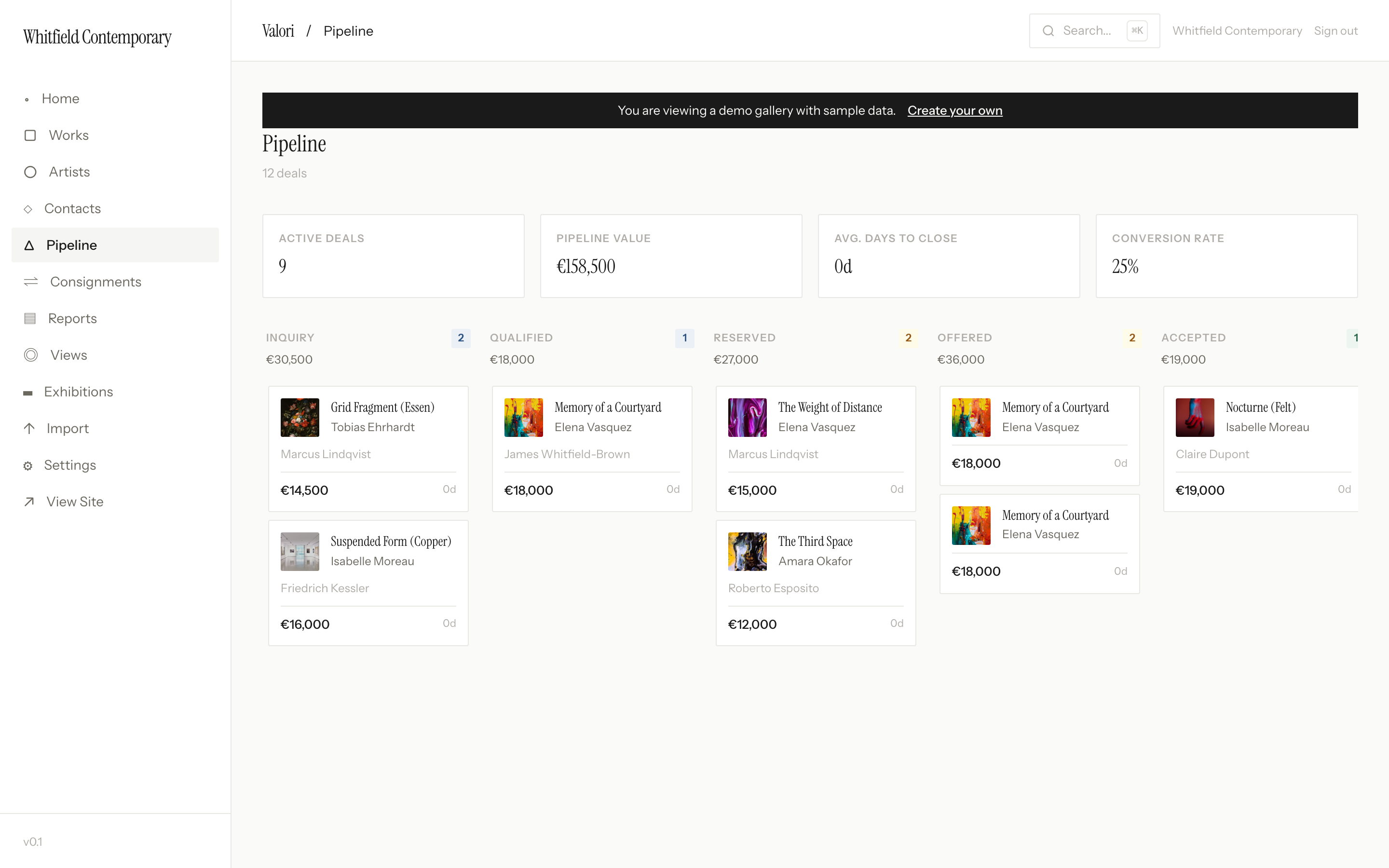This screenshot has width=1389, height=868.
Task: Go to Home in sidebar
Action: (60, 99)
